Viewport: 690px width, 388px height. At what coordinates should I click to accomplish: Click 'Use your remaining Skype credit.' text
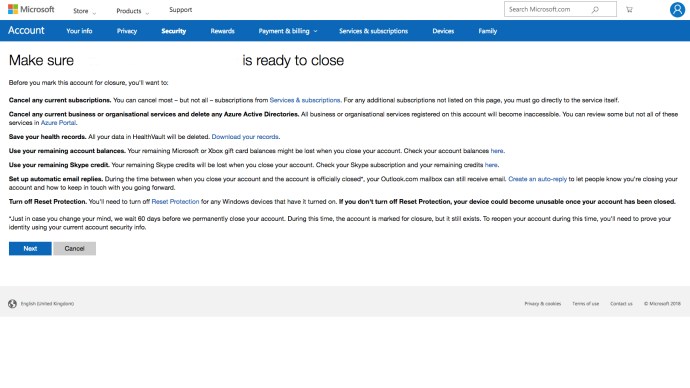59,165
